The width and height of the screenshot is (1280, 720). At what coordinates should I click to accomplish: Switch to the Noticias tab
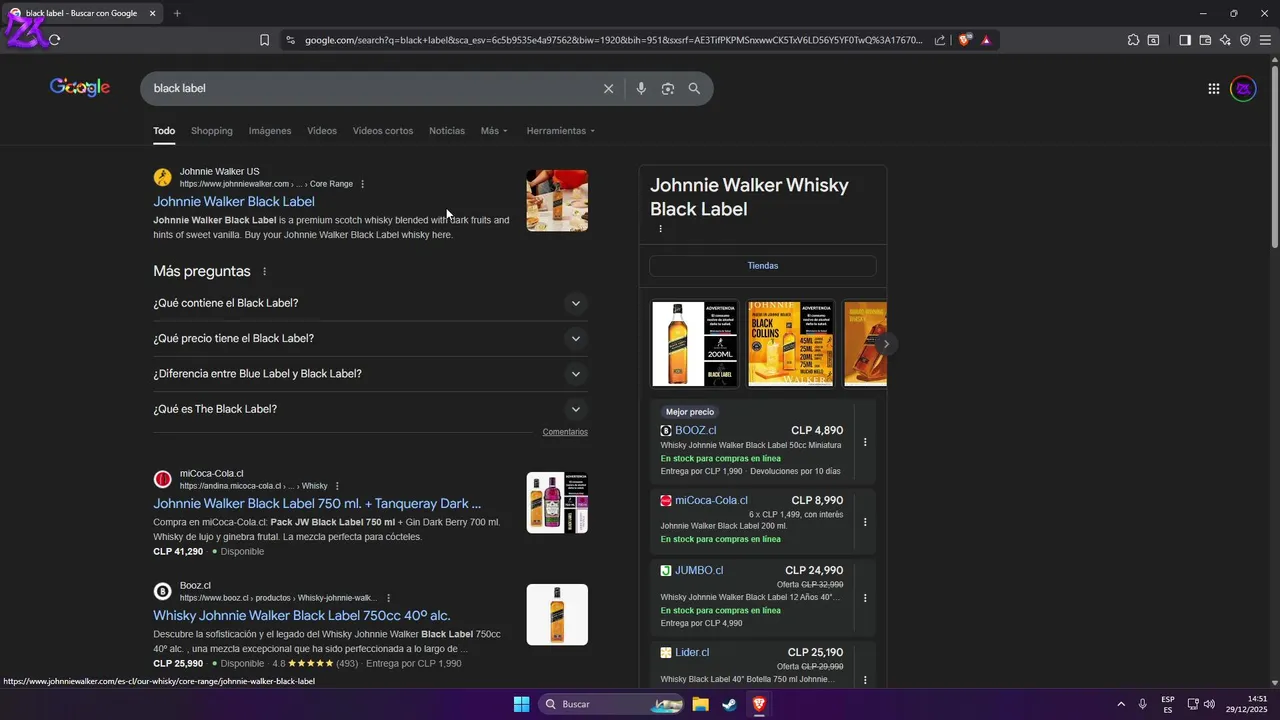[447, 131]
